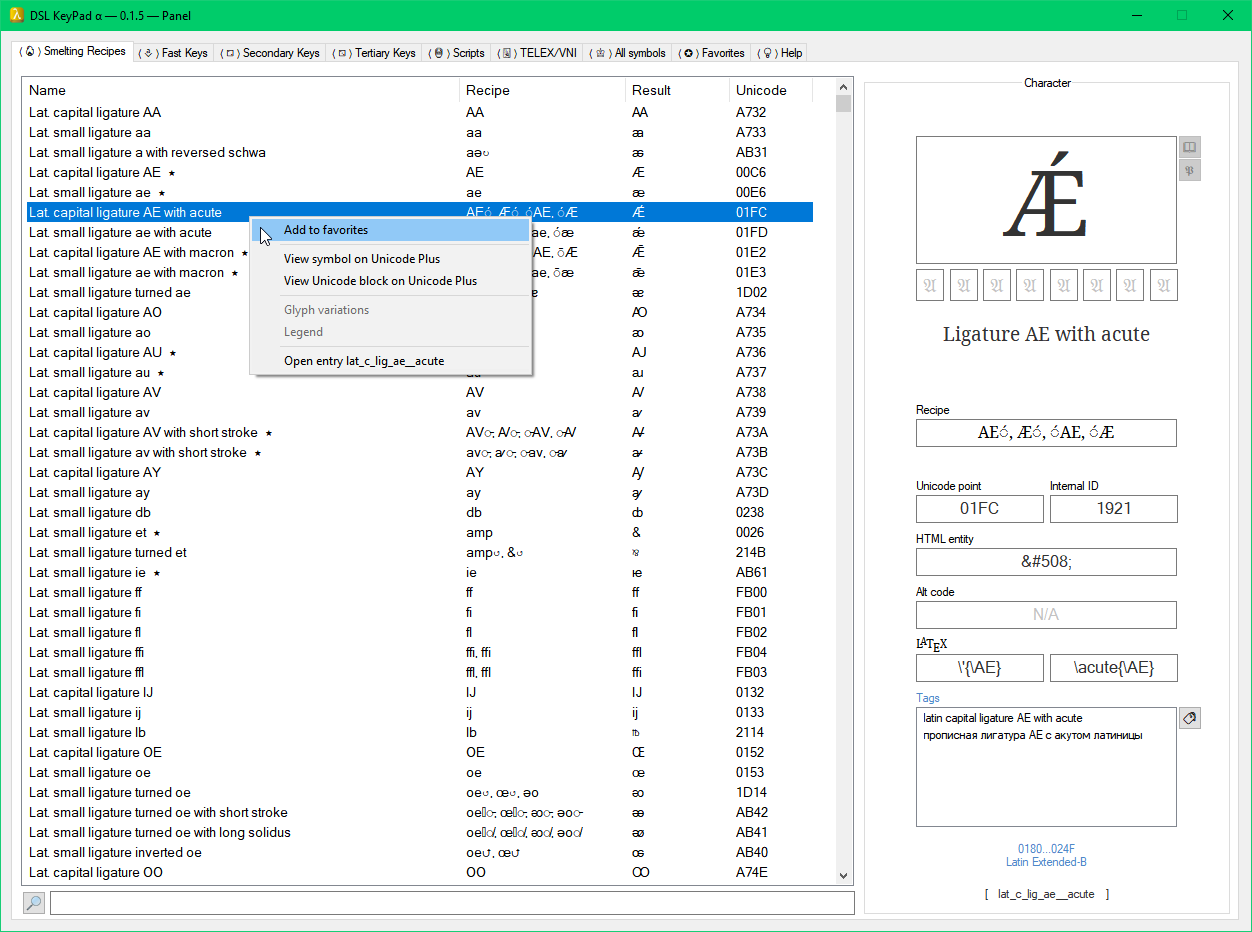Select row Lat. small ligature ffl
This screenshot has width=1252, height=932.
click(419, 672)
